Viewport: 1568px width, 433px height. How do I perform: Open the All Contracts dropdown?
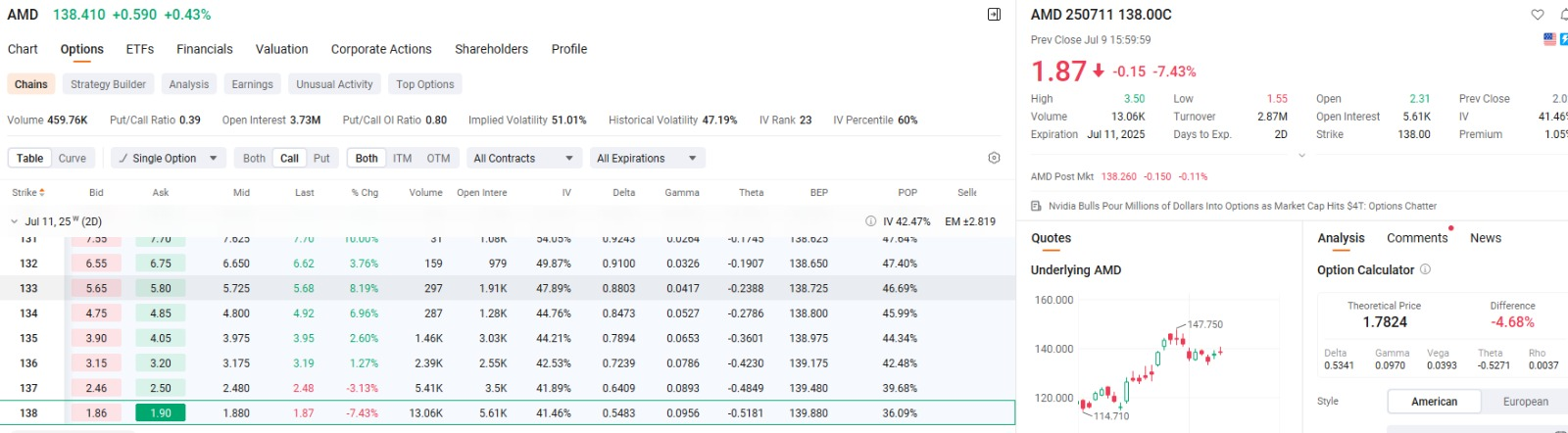(523, 158)
